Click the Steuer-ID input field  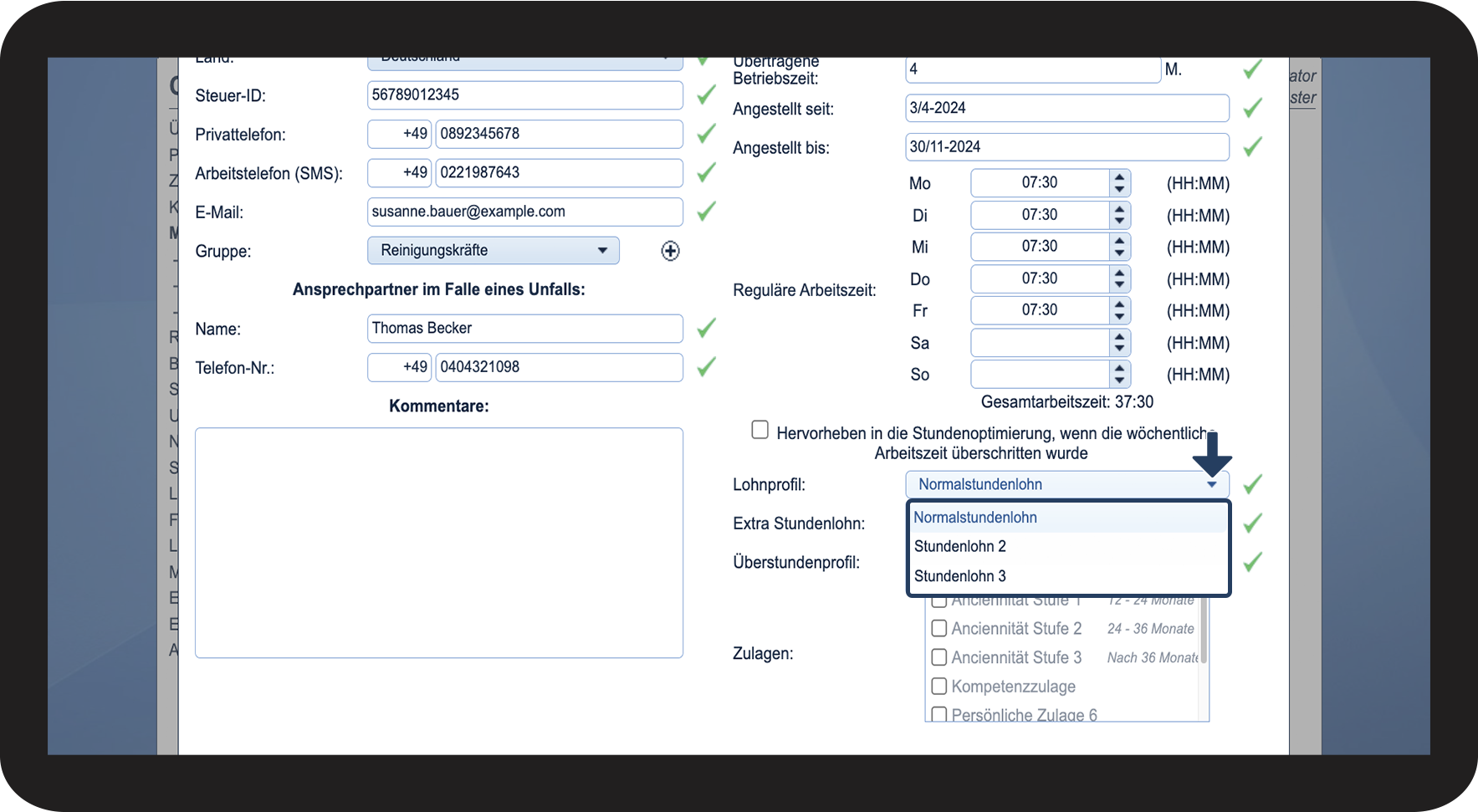click(x=525, y=95)
